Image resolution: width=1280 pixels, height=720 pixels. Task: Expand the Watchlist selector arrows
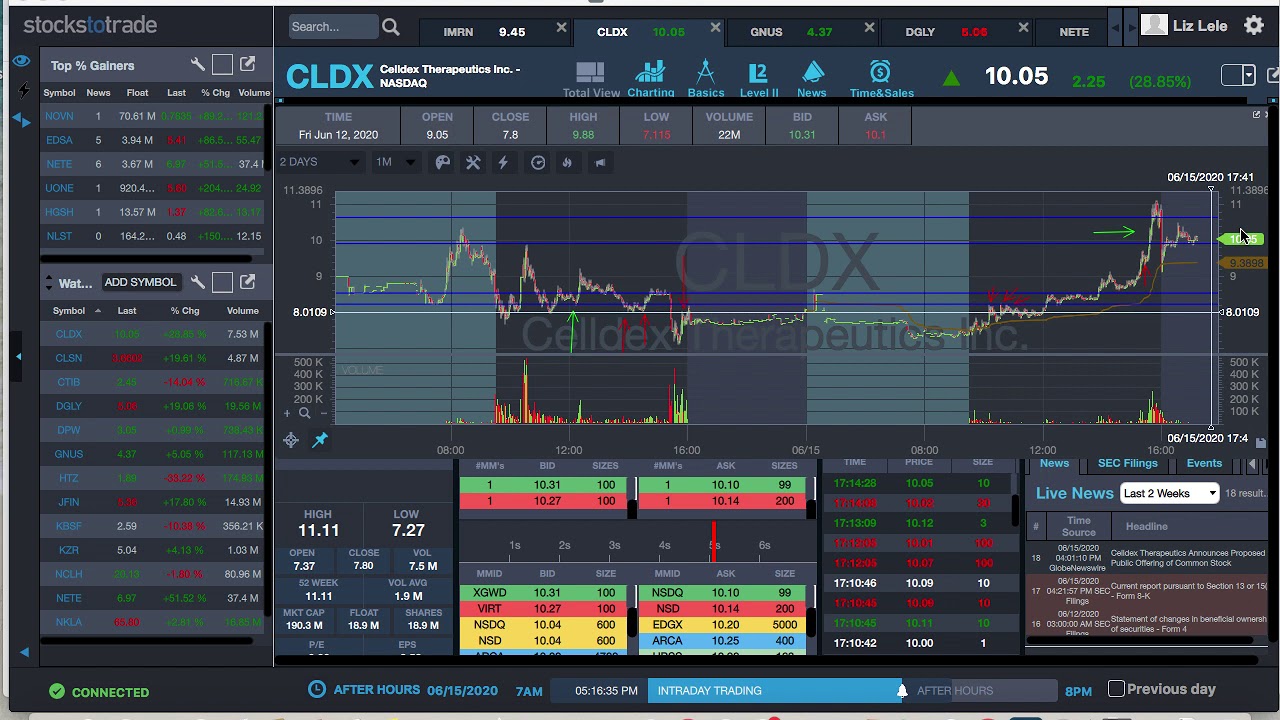click(48, 283)
